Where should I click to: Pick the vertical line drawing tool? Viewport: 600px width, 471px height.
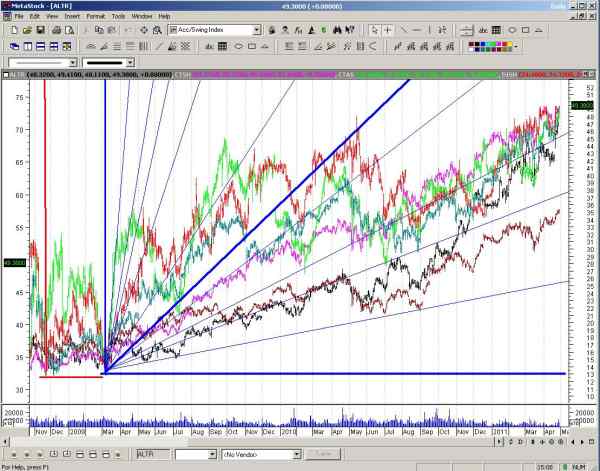pos(429,30)
